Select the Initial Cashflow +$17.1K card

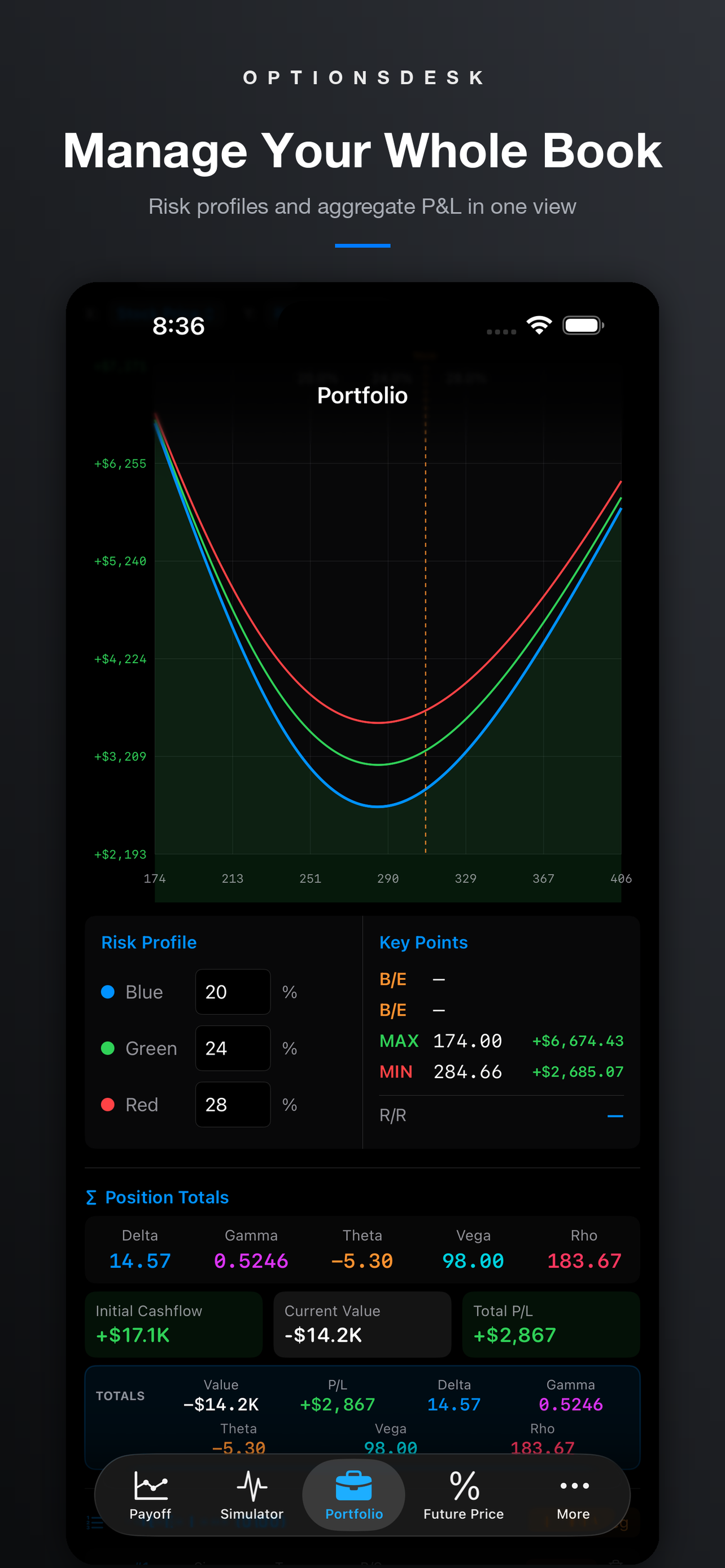coord(173,1324)
